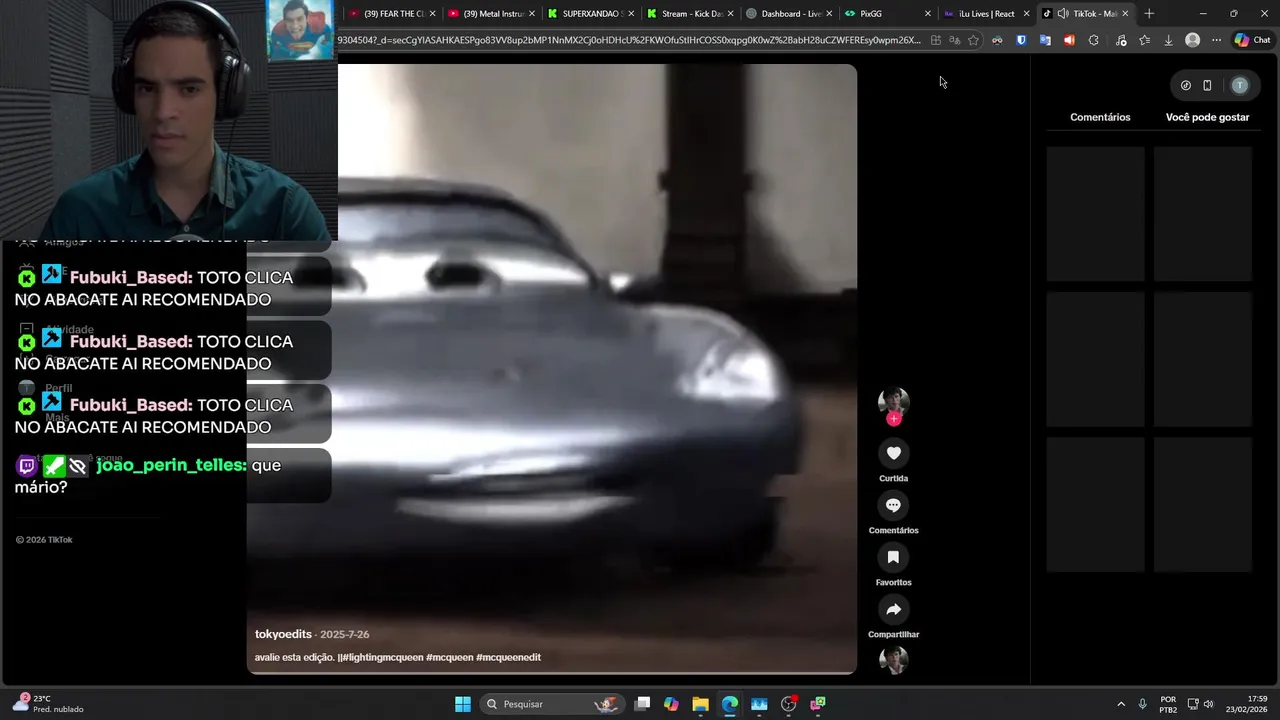Switch to iLu Lives React tab
The image size is (1280, 720).
tap(985, 14)
